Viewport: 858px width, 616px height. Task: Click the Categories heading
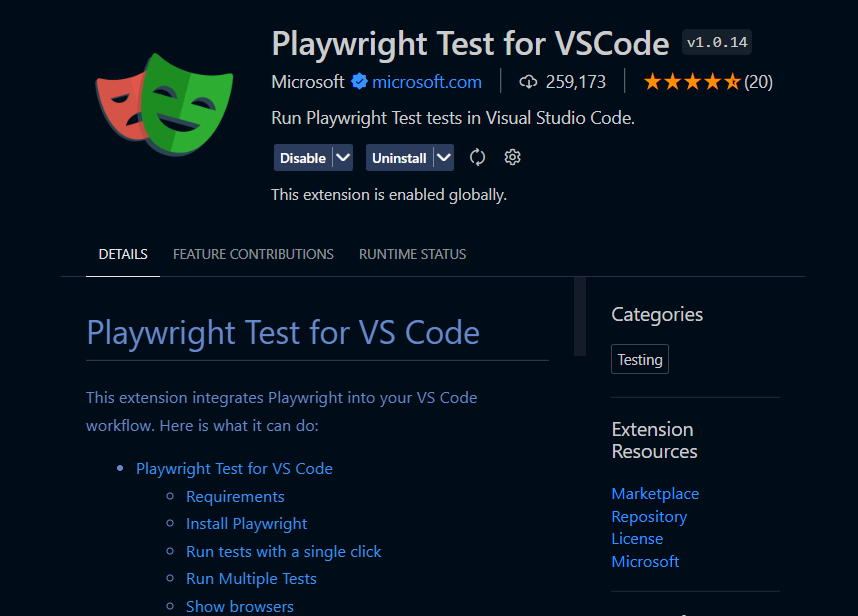point(657,315)
